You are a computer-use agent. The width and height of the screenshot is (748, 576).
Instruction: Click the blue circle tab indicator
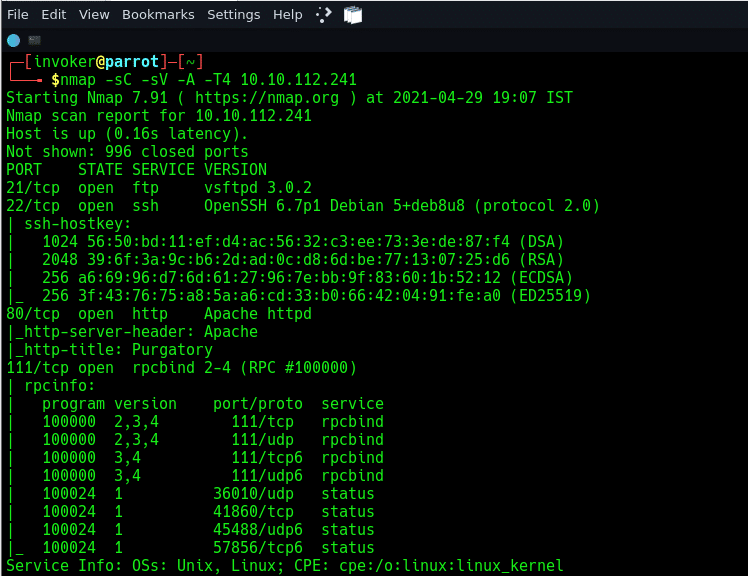tap(13, 41)
